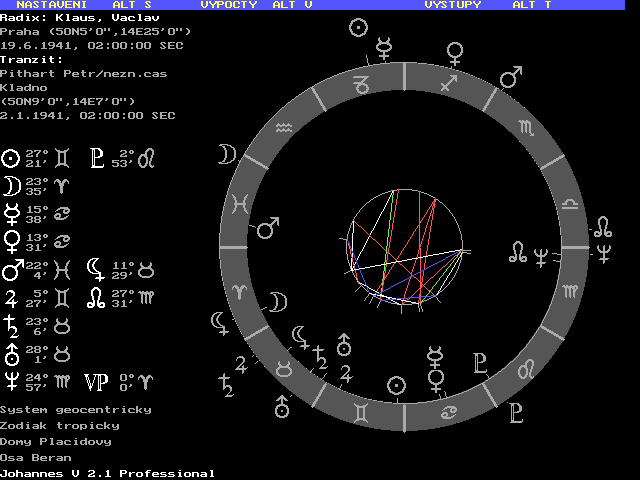Click the Mars glyph inside the ring near Pisces

tap(268, 227)
